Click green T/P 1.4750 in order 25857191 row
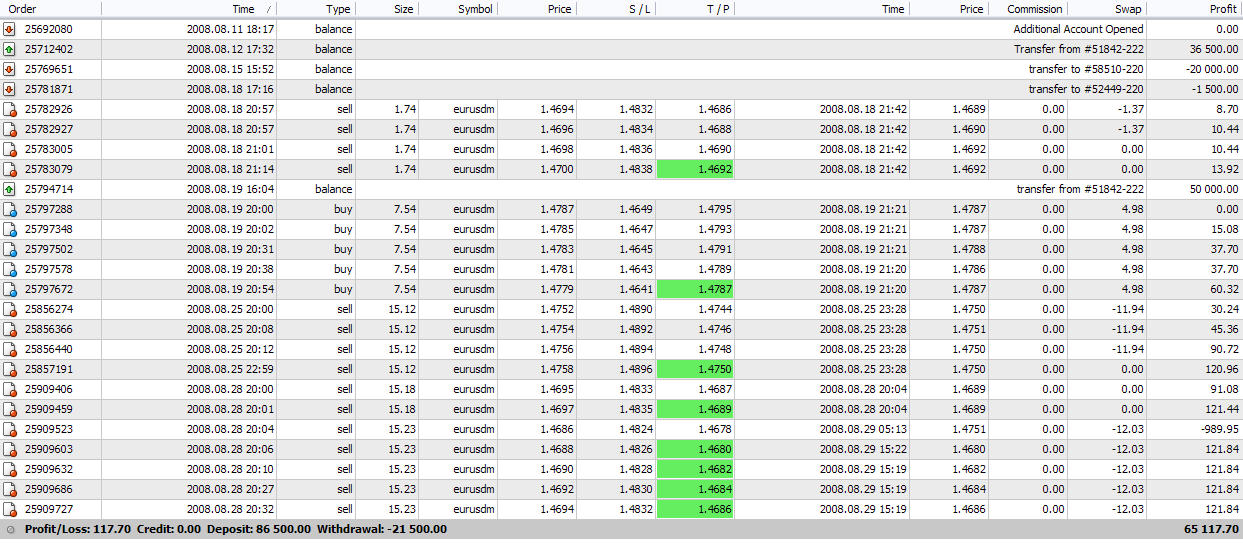The width and height of the screenshot is (1243, 553). tap(695, 369)
